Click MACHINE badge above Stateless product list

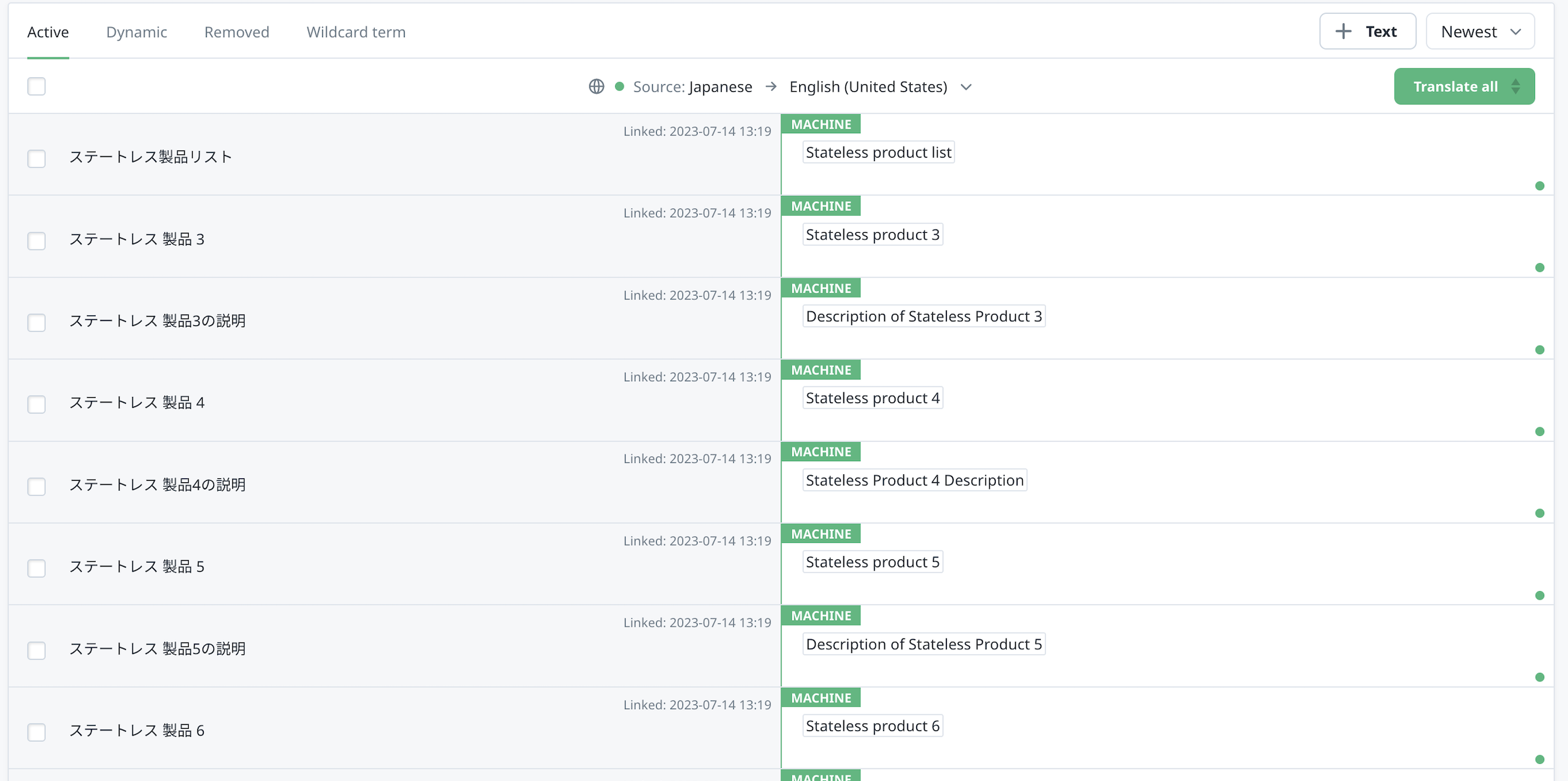pyautogui.click(x=821, y=124)
